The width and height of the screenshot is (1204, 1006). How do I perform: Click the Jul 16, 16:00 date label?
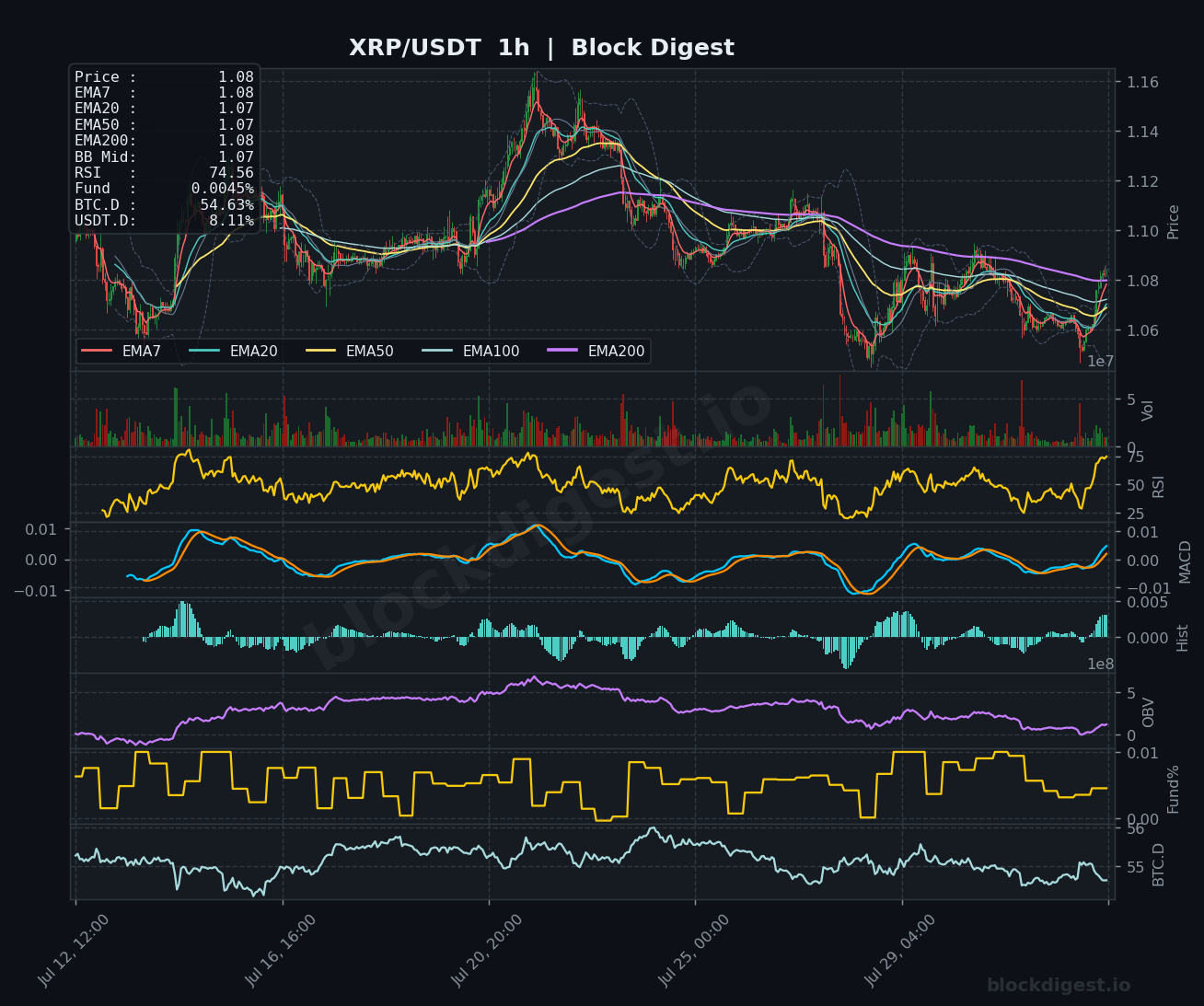click(281, 951)
